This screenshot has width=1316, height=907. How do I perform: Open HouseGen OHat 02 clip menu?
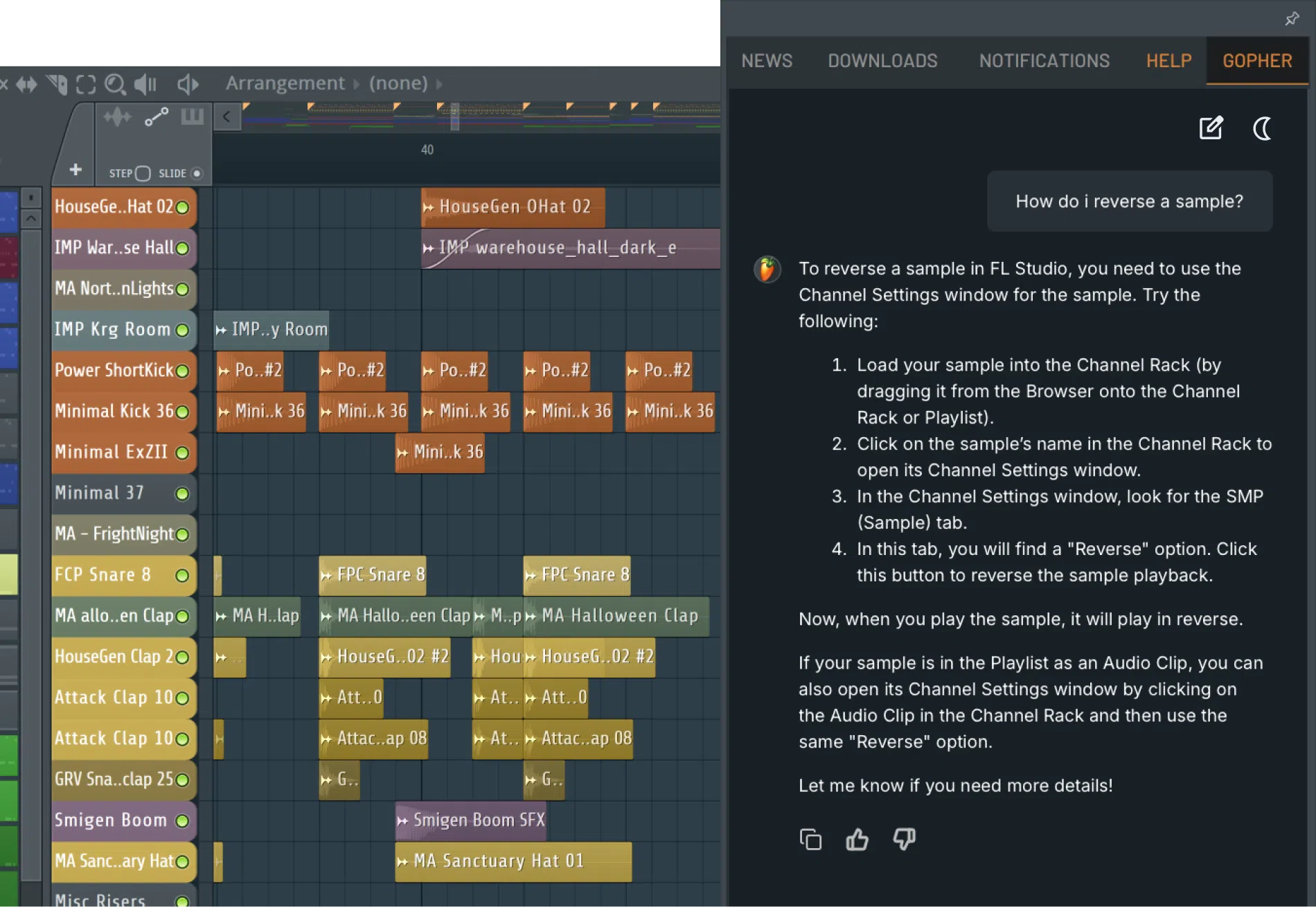(429, 207)
